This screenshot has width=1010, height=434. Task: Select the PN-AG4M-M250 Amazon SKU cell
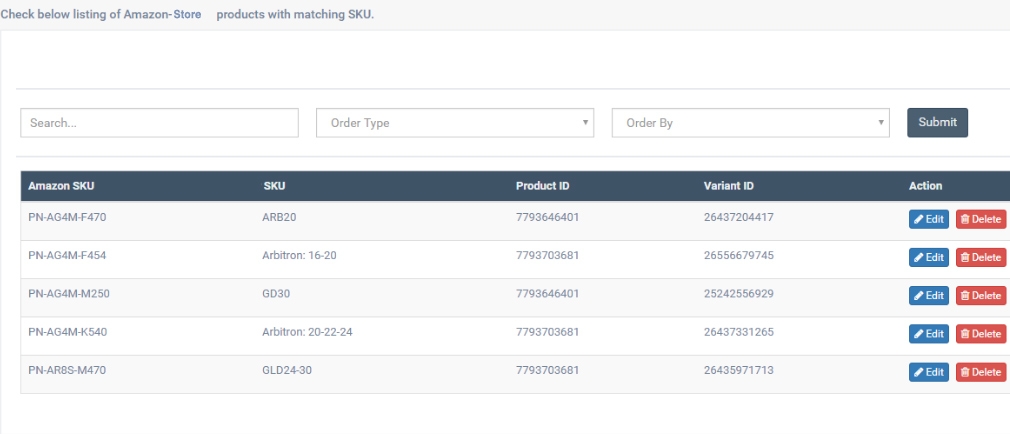point(69,294)
